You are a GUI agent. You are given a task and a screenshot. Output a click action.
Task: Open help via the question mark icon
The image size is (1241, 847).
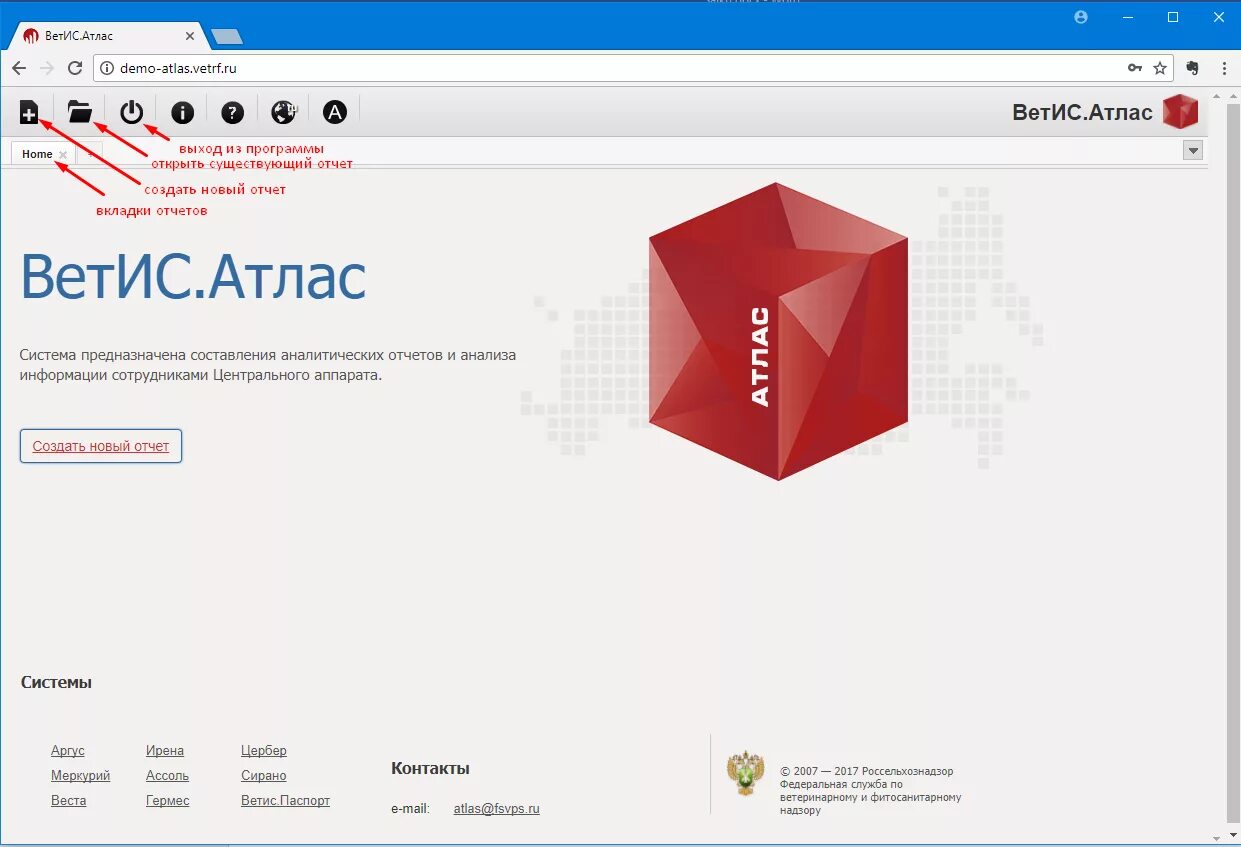pos(233,112)
